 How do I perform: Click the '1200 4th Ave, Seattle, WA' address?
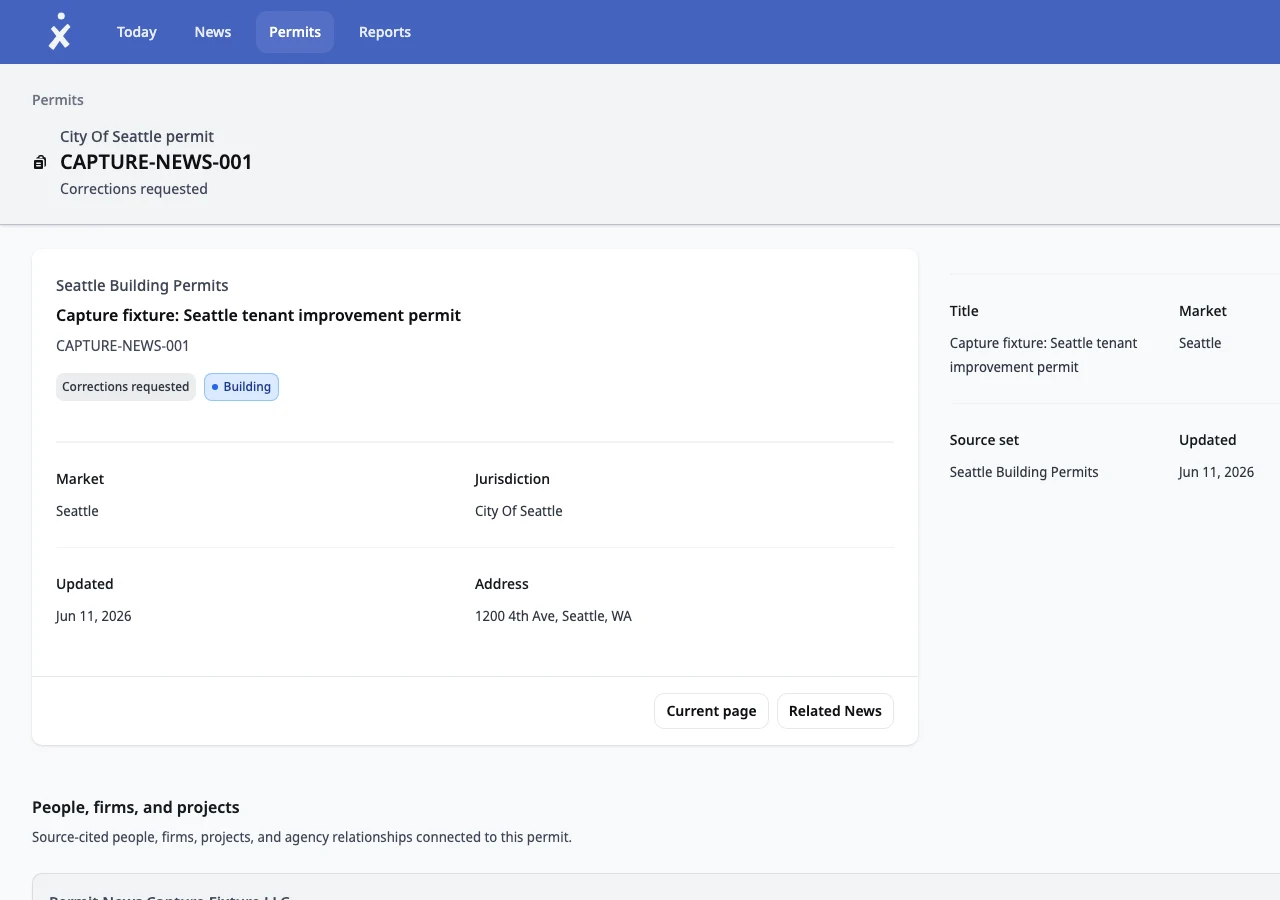(553, 616)
